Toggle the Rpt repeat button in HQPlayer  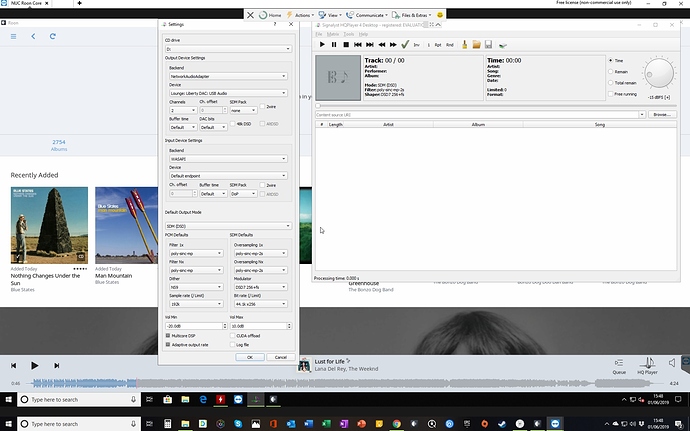click(438, 45)
